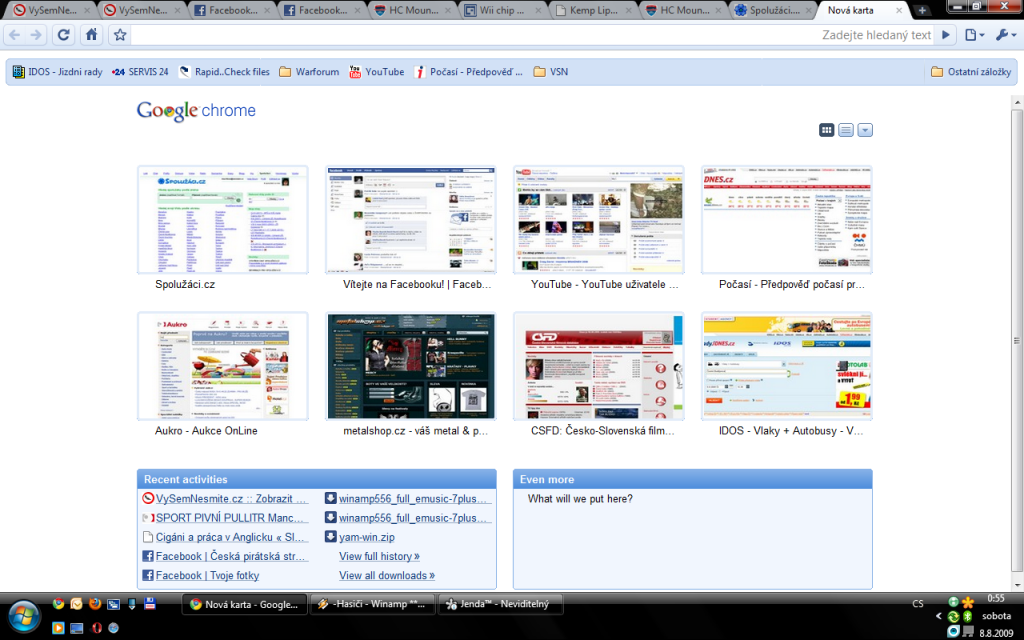Expand the Ostatní záložky folder
Viewport: 1024px width, 640px height.
tap(971, 72)
